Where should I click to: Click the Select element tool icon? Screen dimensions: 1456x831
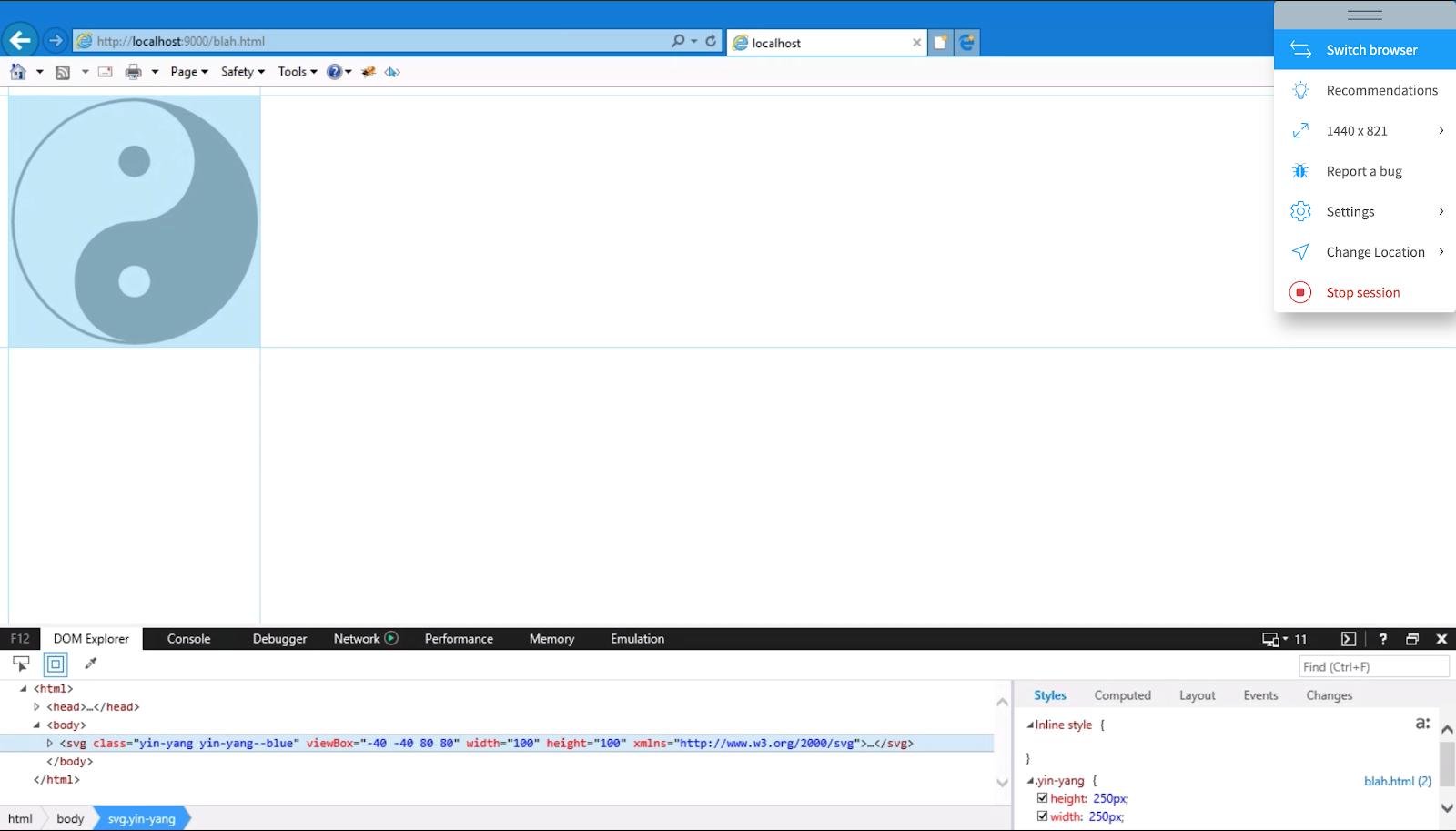[21, 664]
